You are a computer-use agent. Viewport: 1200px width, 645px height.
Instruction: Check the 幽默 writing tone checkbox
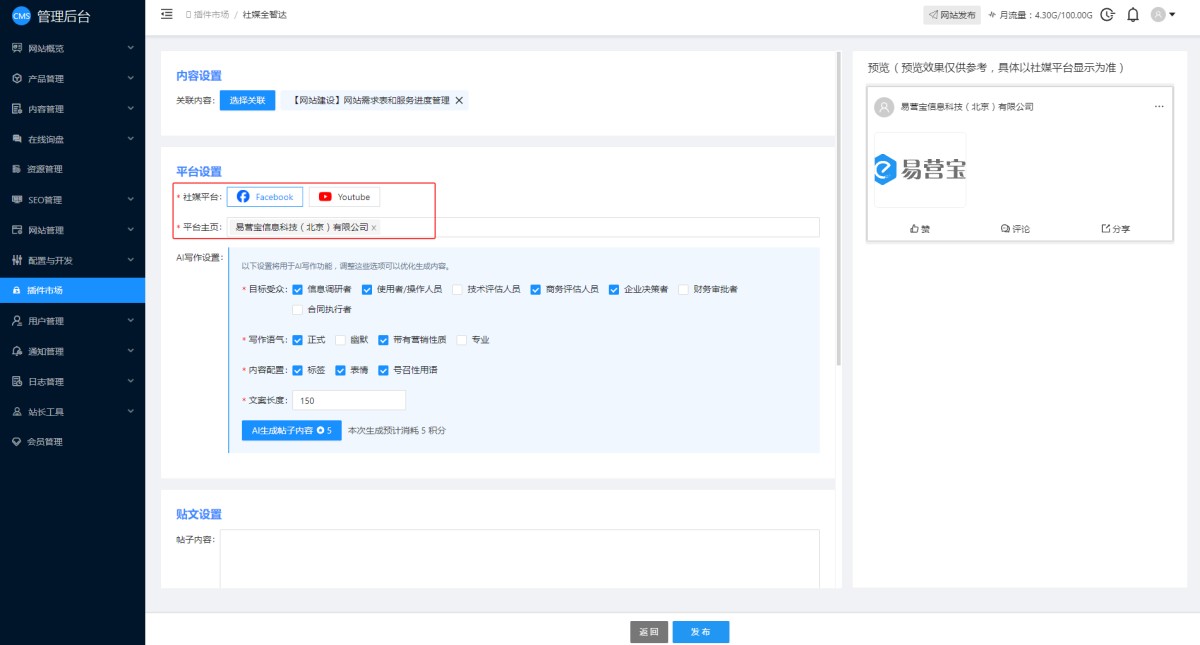click(340, 340)
